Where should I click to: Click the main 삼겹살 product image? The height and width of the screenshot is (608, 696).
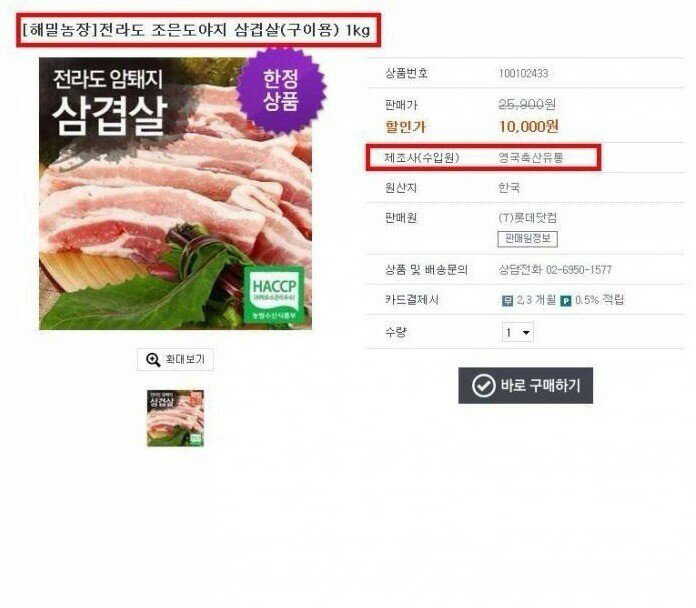[x=175, y=193]
